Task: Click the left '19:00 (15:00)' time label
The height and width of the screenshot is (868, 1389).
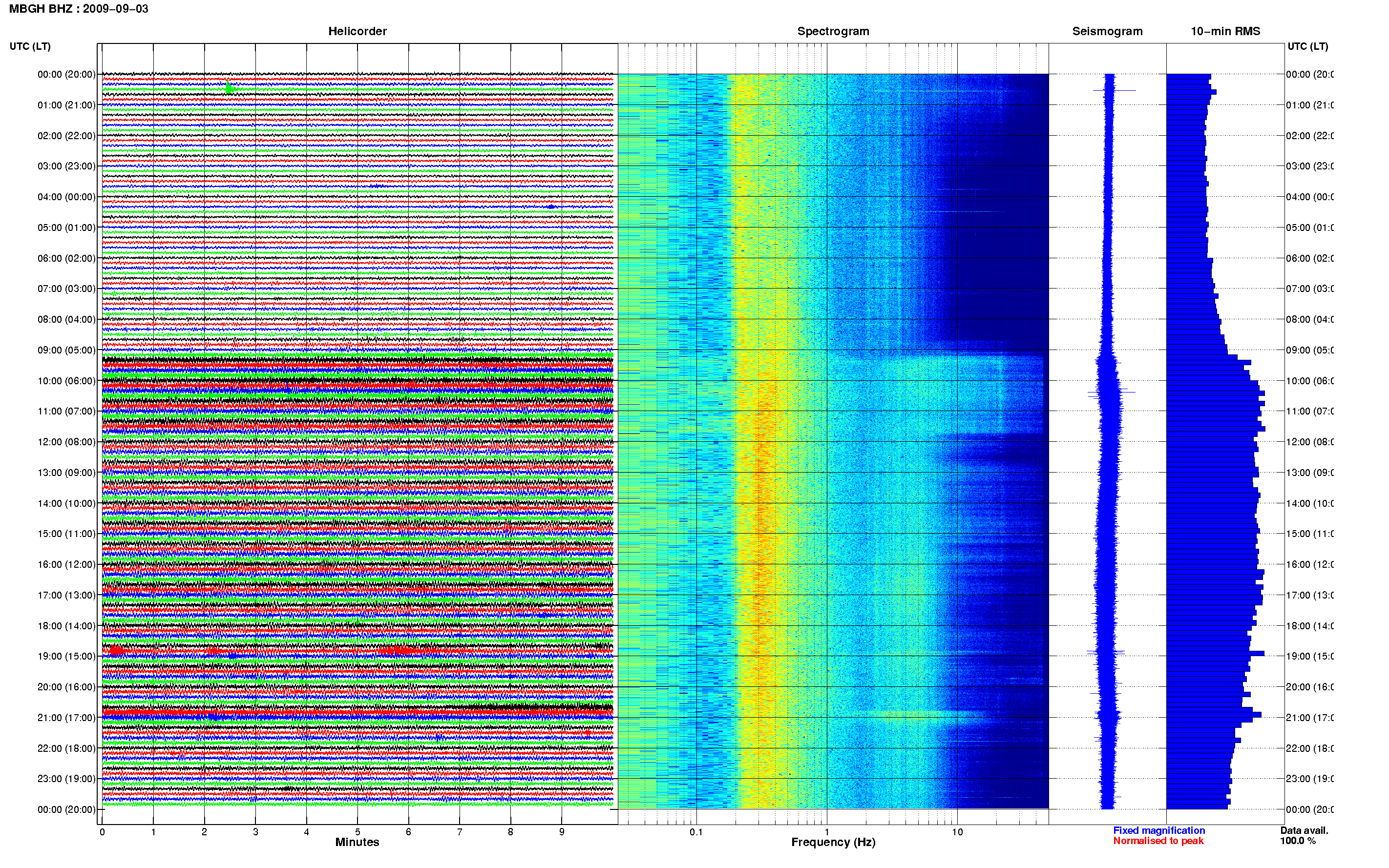Action: coord(66,656)
